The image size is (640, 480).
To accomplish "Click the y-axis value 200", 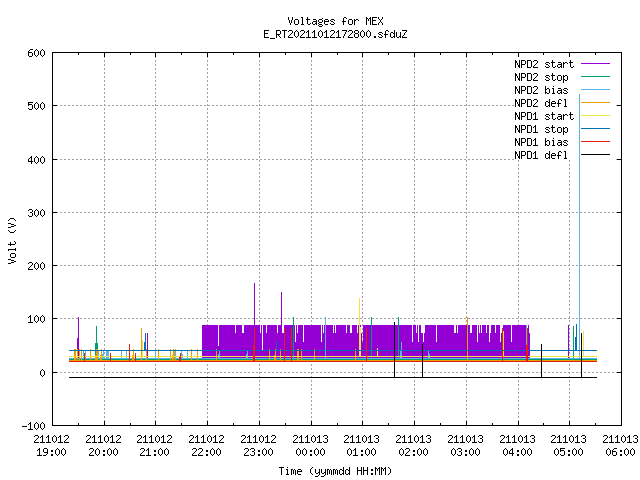I will (x=36, y=266).
